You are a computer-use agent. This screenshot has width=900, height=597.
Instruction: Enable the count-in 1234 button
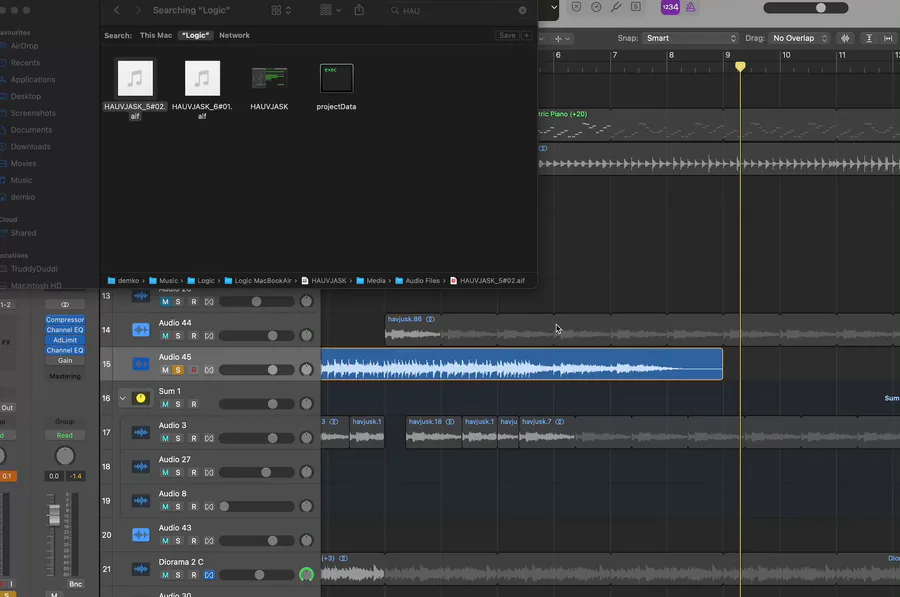point(670,7)
